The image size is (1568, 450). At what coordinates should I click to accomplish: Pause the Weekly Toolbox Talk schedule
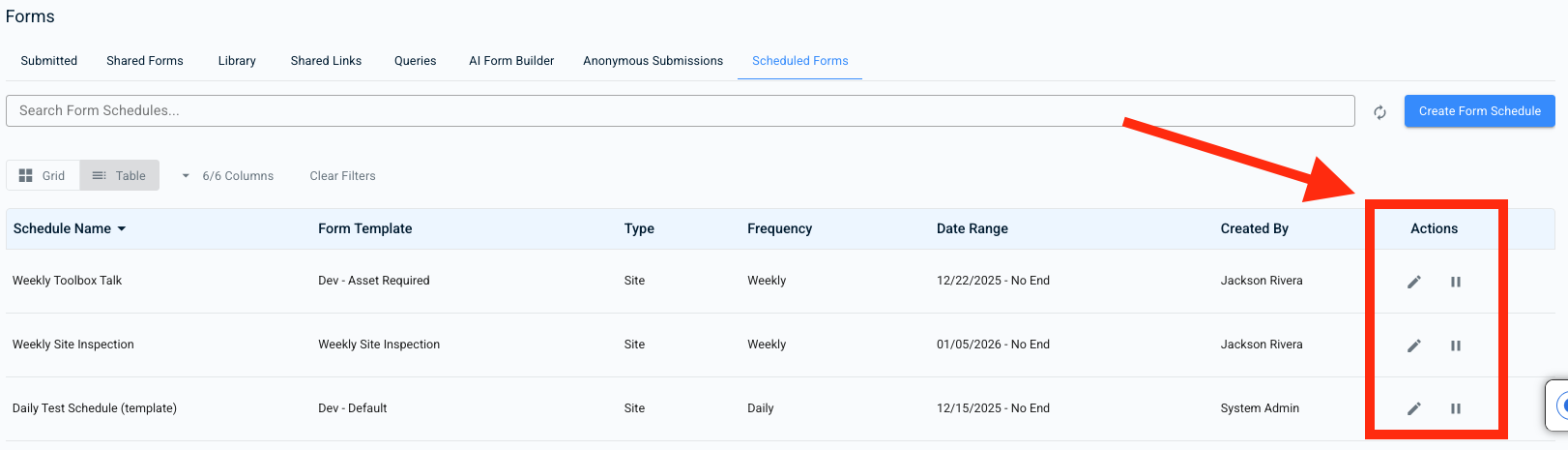pos(1455,282)
